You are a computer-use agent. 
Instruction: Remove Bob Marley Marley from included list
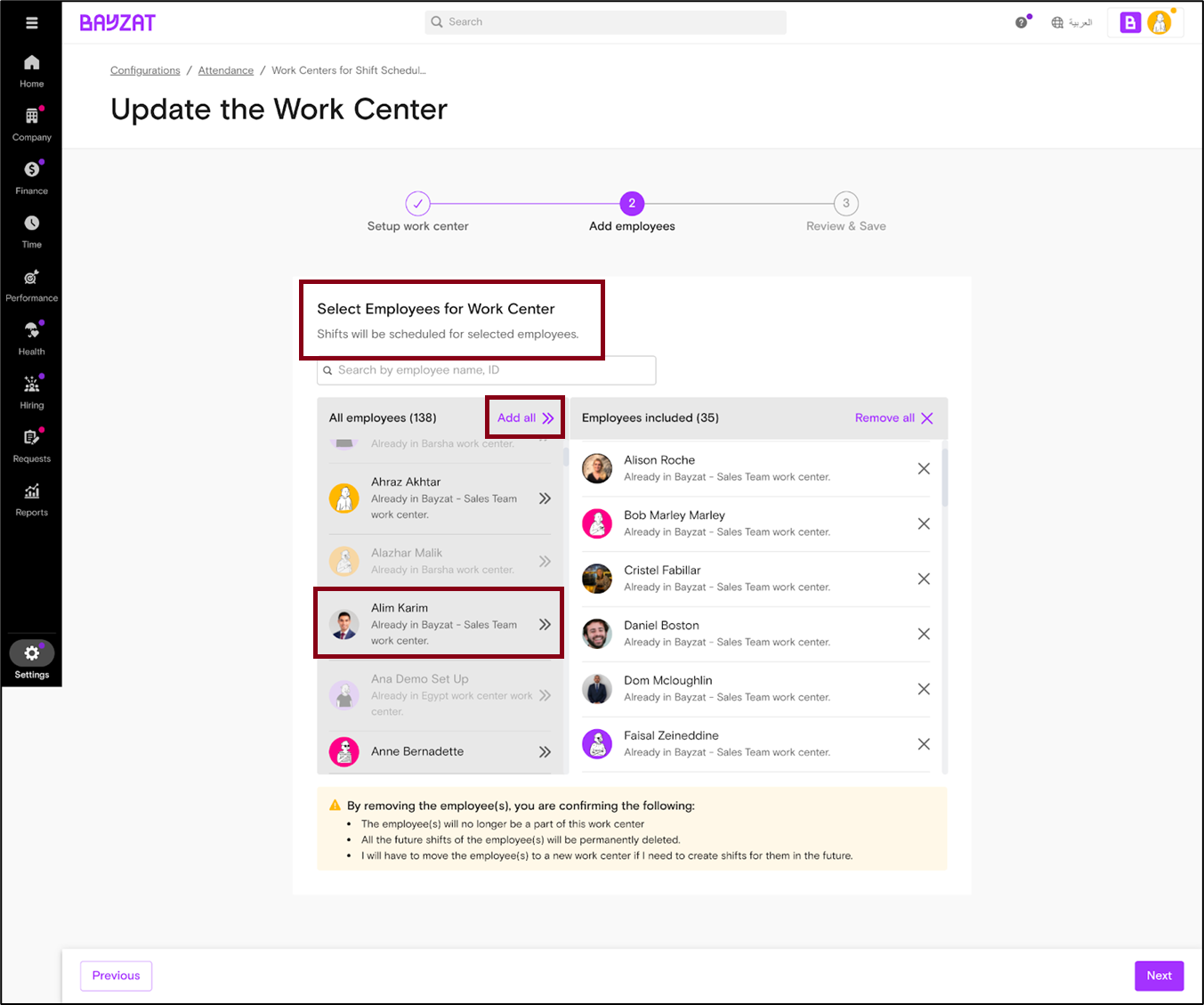(x=924, y=523)
